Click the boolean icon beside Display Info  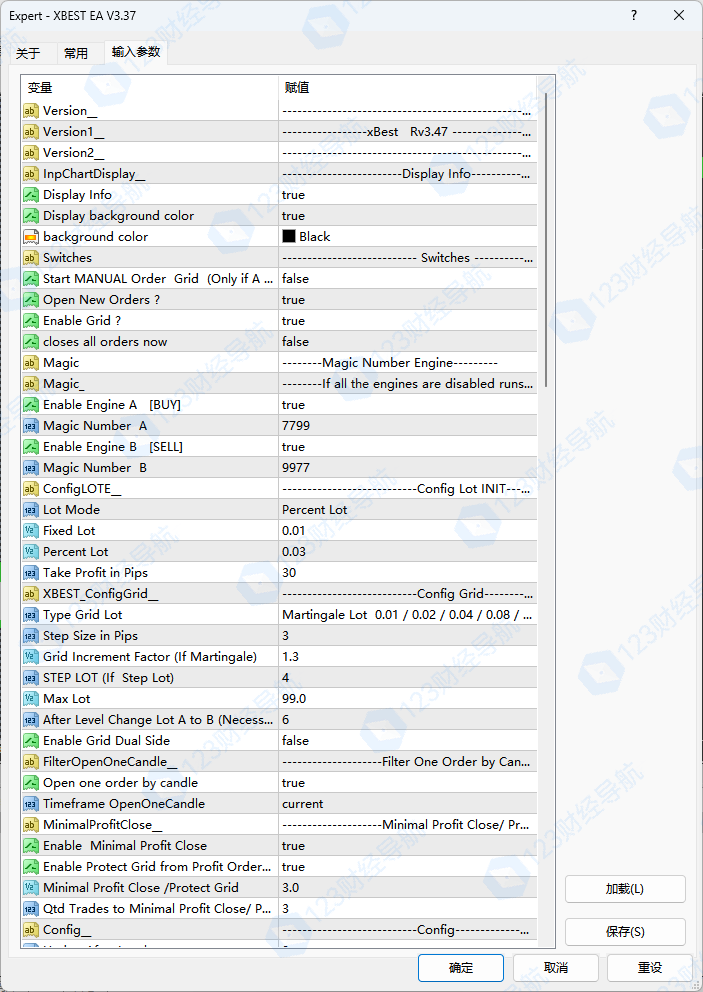click(x=30, y=195)
